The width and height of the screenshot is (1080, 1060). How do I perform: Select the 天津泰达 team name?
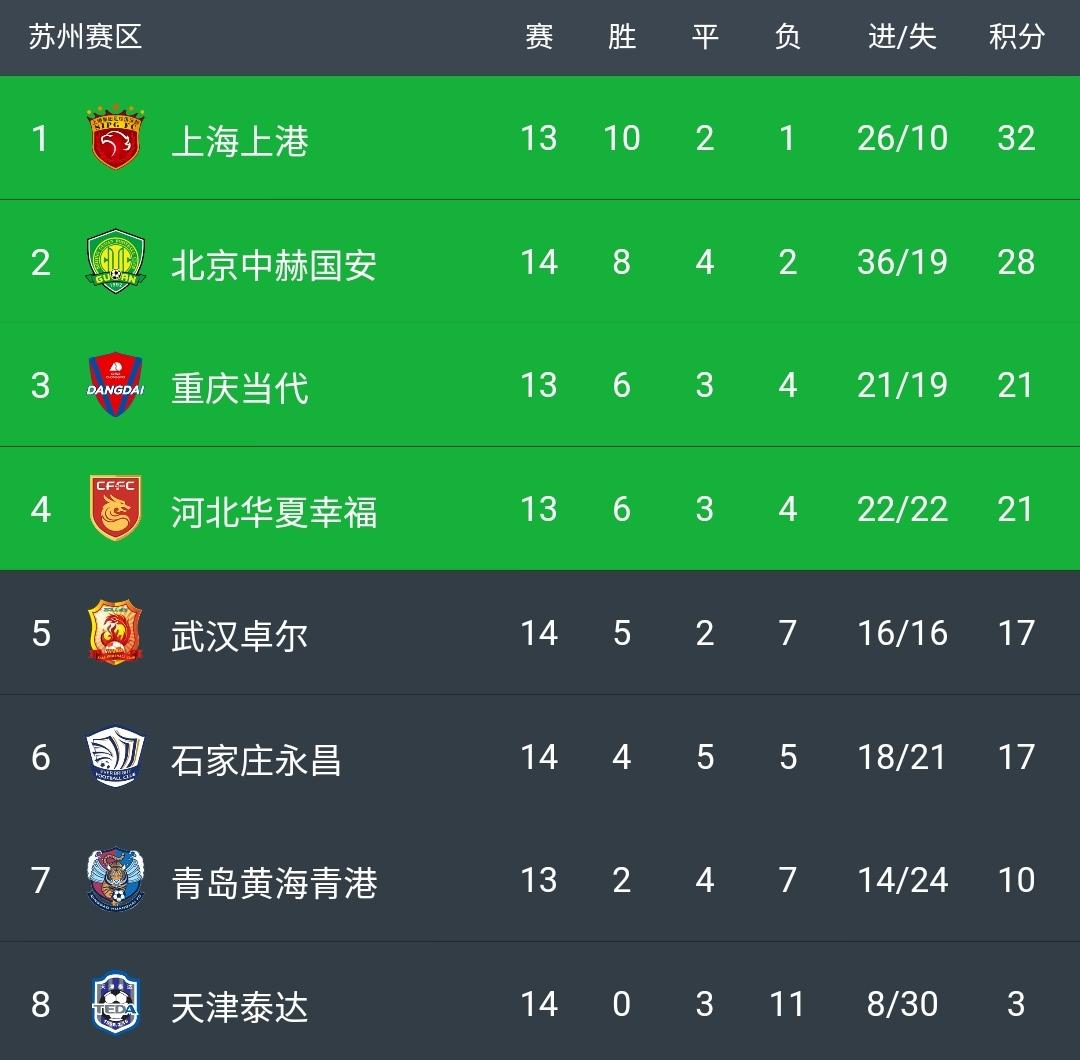240,1006
